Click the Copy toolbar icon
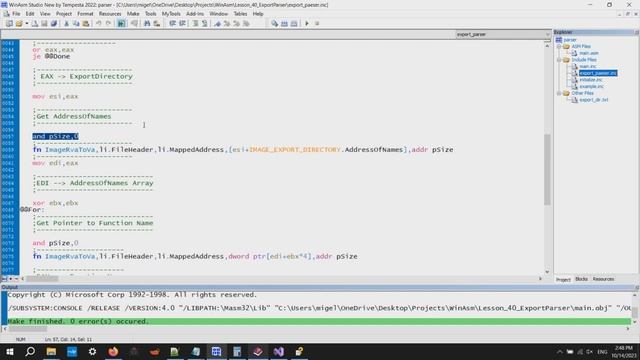Screen dimensions: 640x360 point(76,24)
